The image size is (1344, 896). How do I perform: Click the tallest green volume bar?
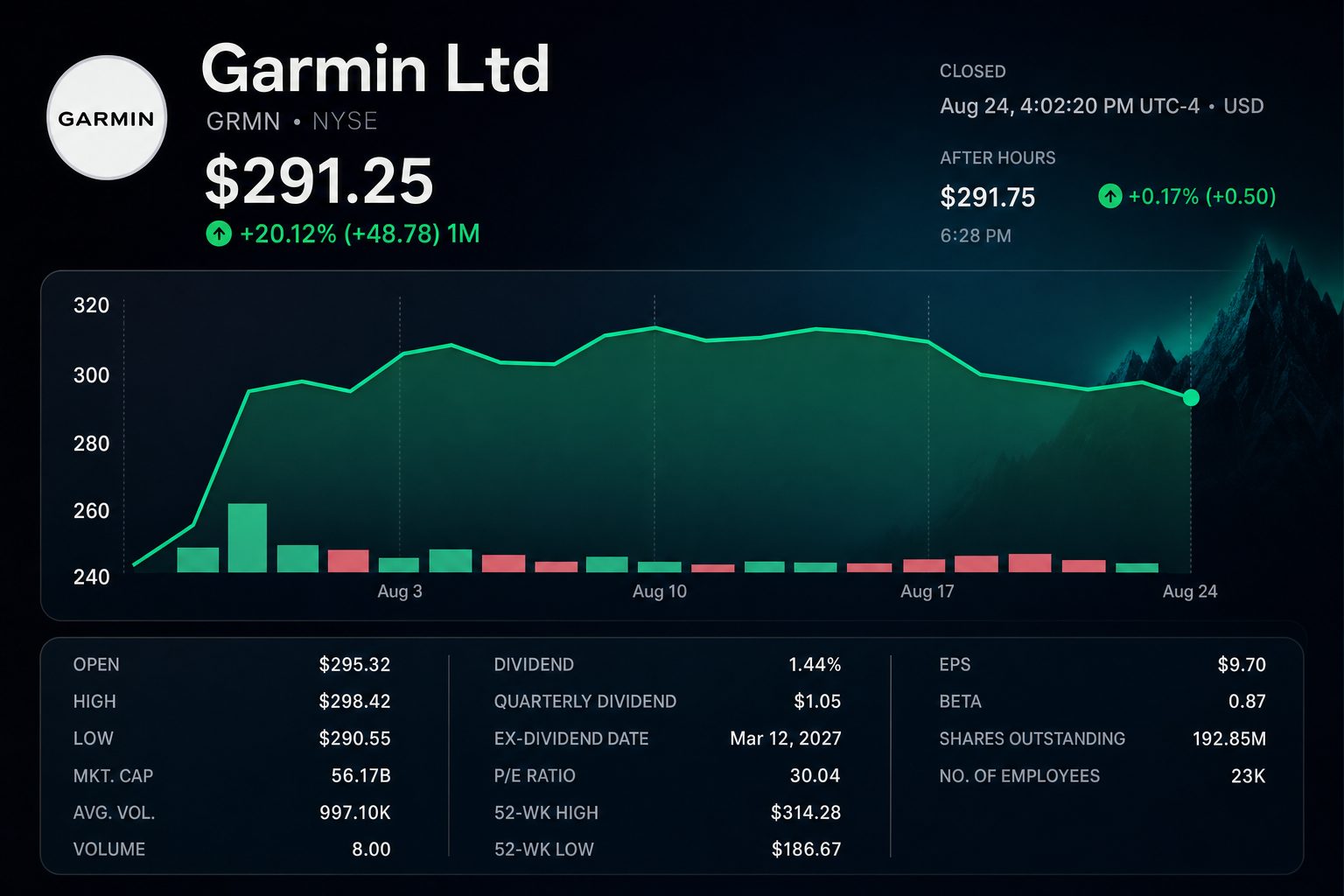(x=248, y=538)
